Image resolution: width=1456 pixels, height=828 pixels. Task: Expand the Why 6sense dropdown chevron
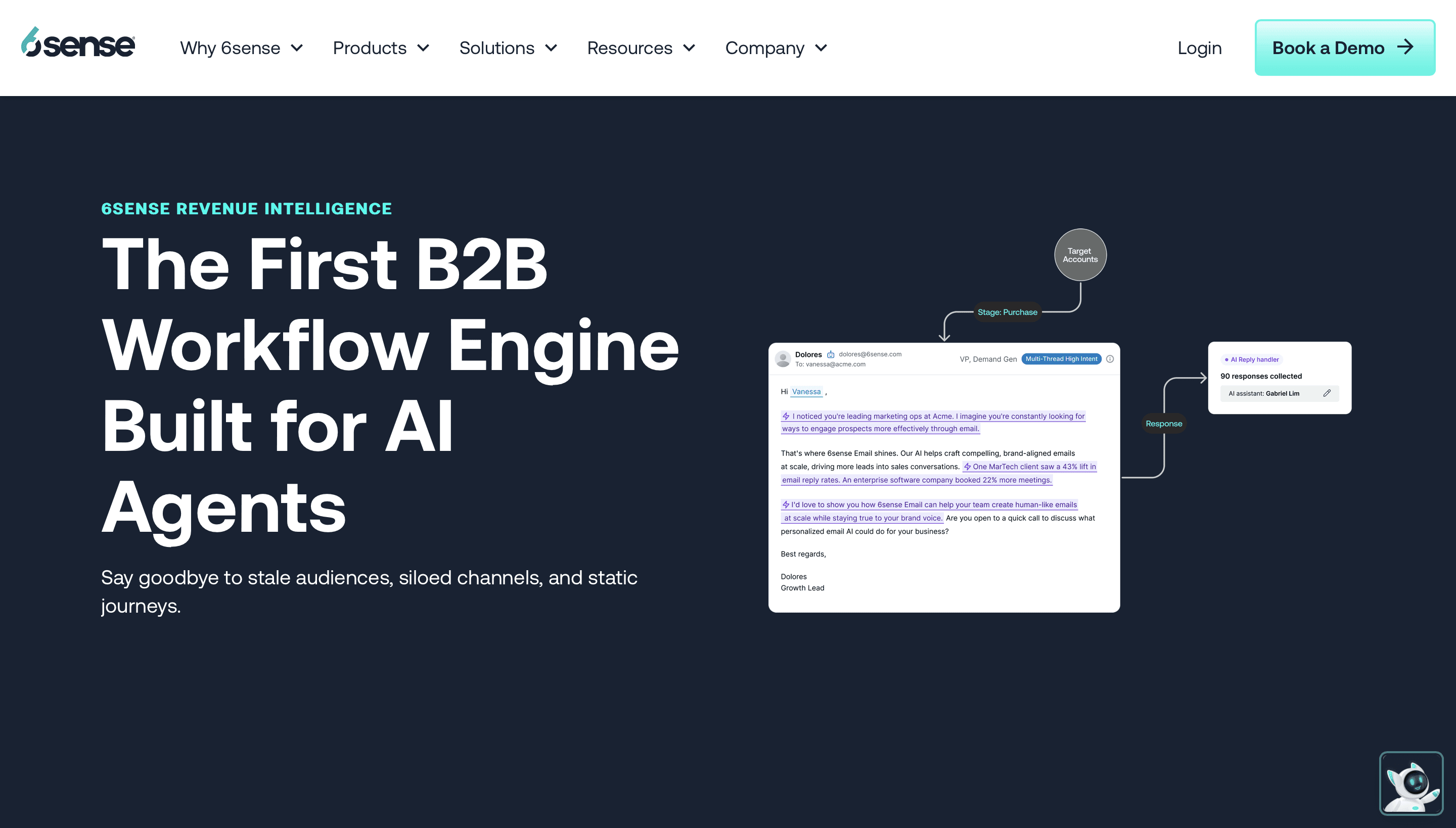coord(297,49)
